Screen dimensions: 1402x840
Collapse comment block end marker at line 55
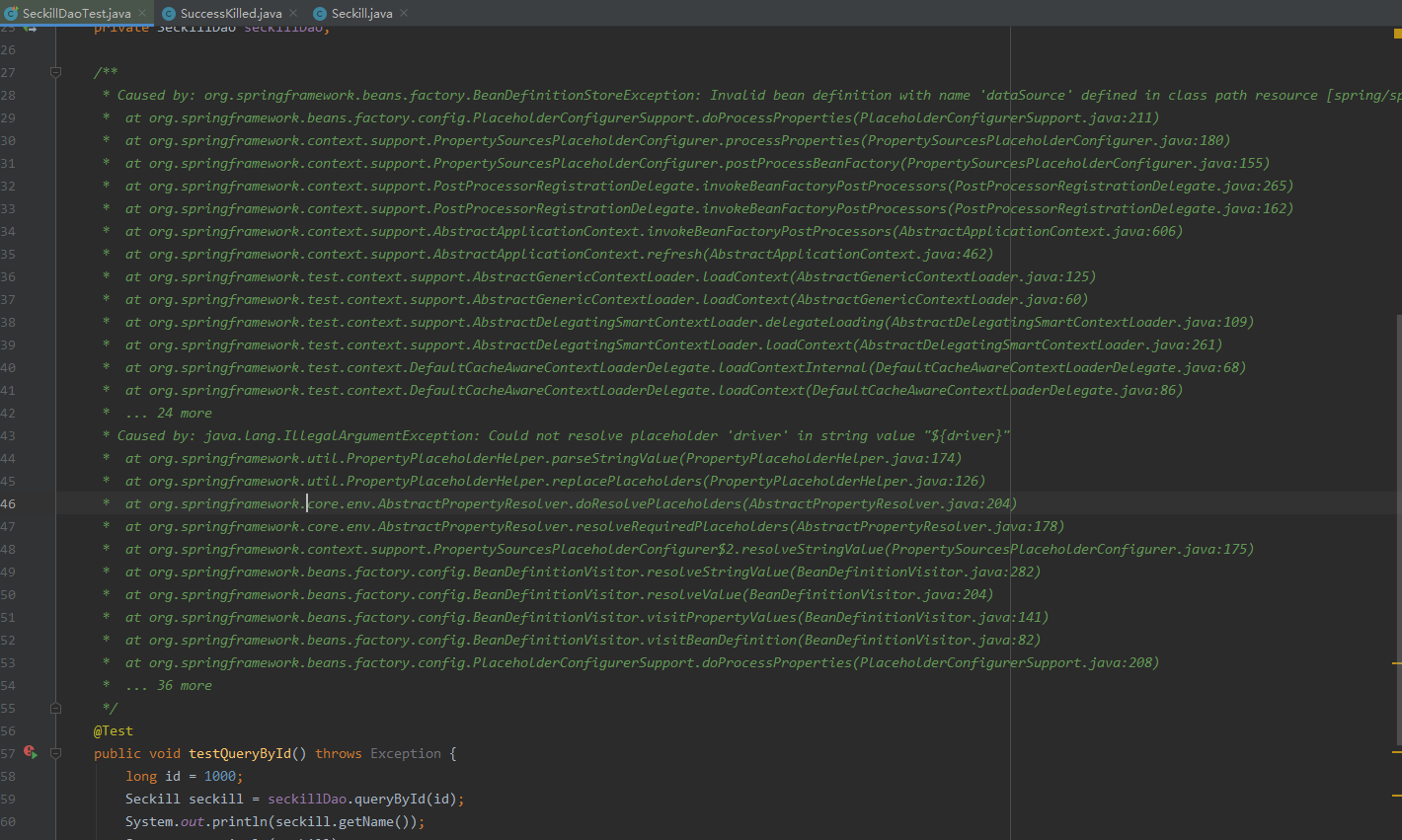[55, 708]
